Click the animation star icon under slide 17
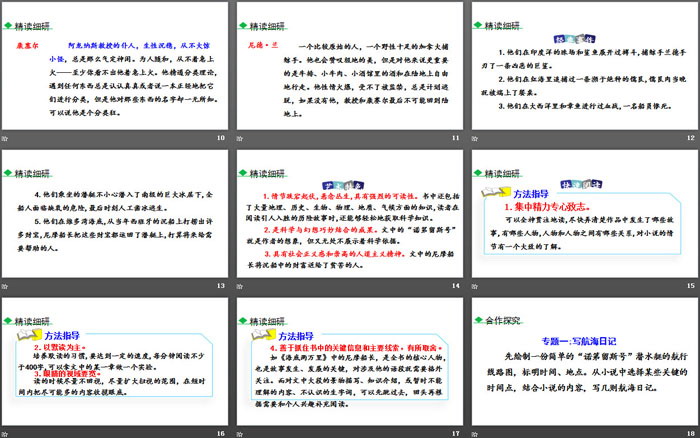 [x=240, y=434]
